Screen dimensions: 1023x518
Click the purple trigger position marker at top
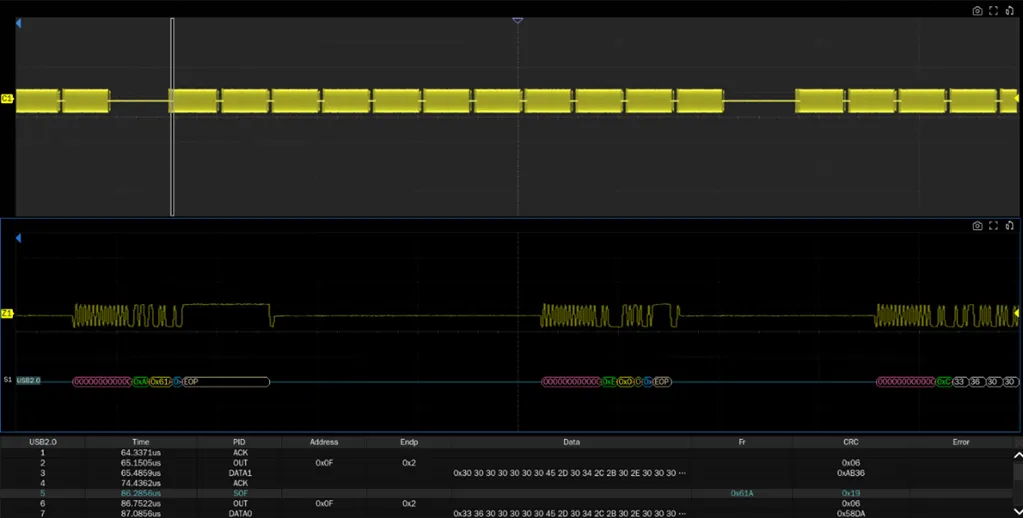(x=517, y=20)
